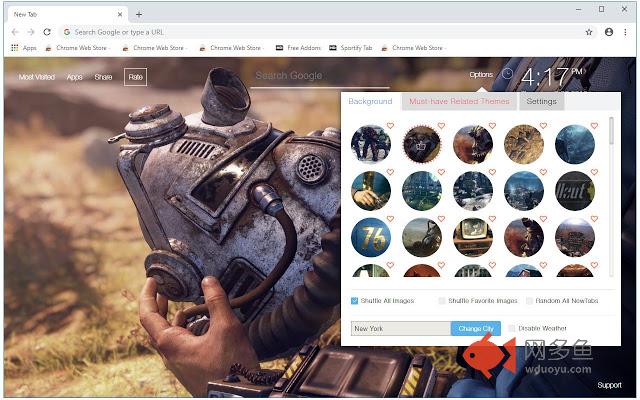Switch to the Background tab
640x400 pixels.
(370, 101)
